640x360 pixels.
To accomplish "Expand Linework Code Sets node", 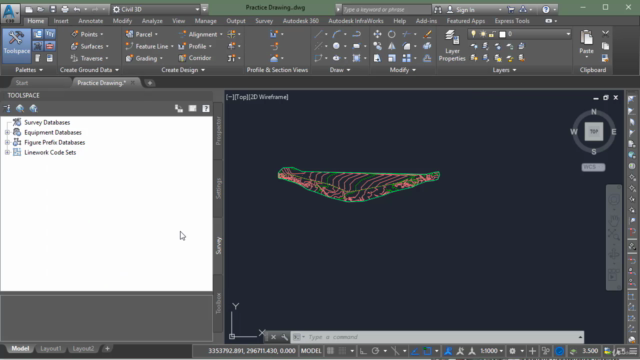I will tap(7, 152).
